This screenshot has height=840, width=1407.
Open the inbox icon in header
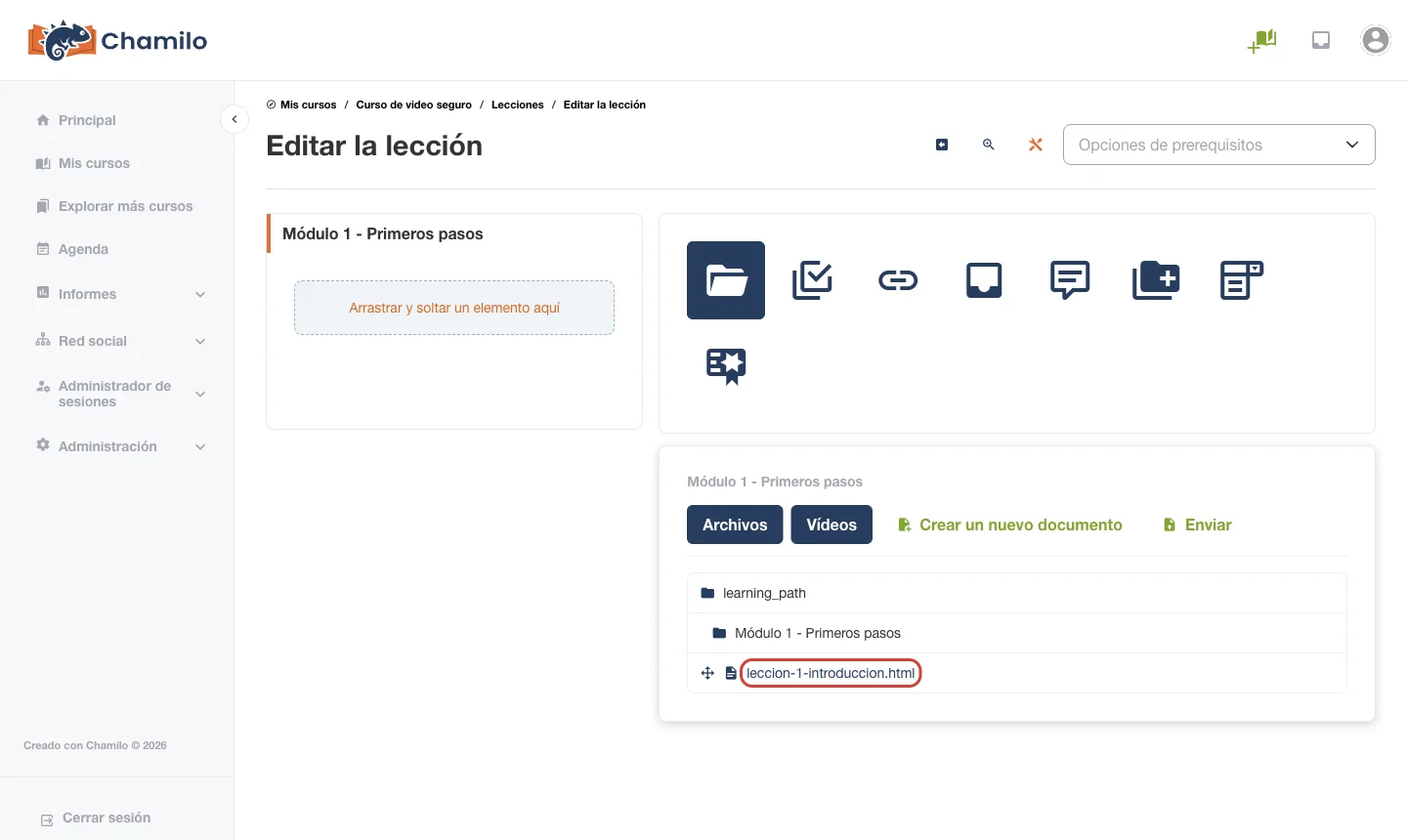tap(1321, 40)
